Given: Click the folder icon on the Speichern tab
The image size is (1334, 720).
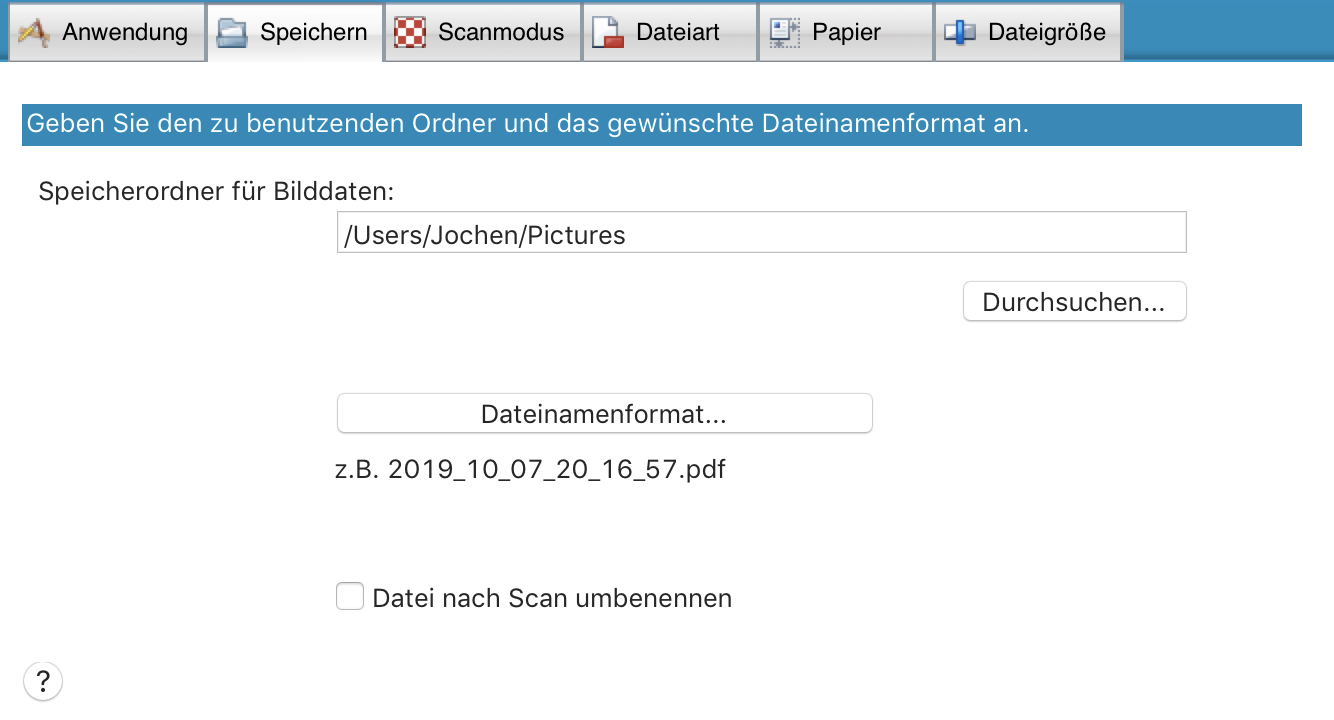Looking at the screenshot, I should tap(233, 32).
